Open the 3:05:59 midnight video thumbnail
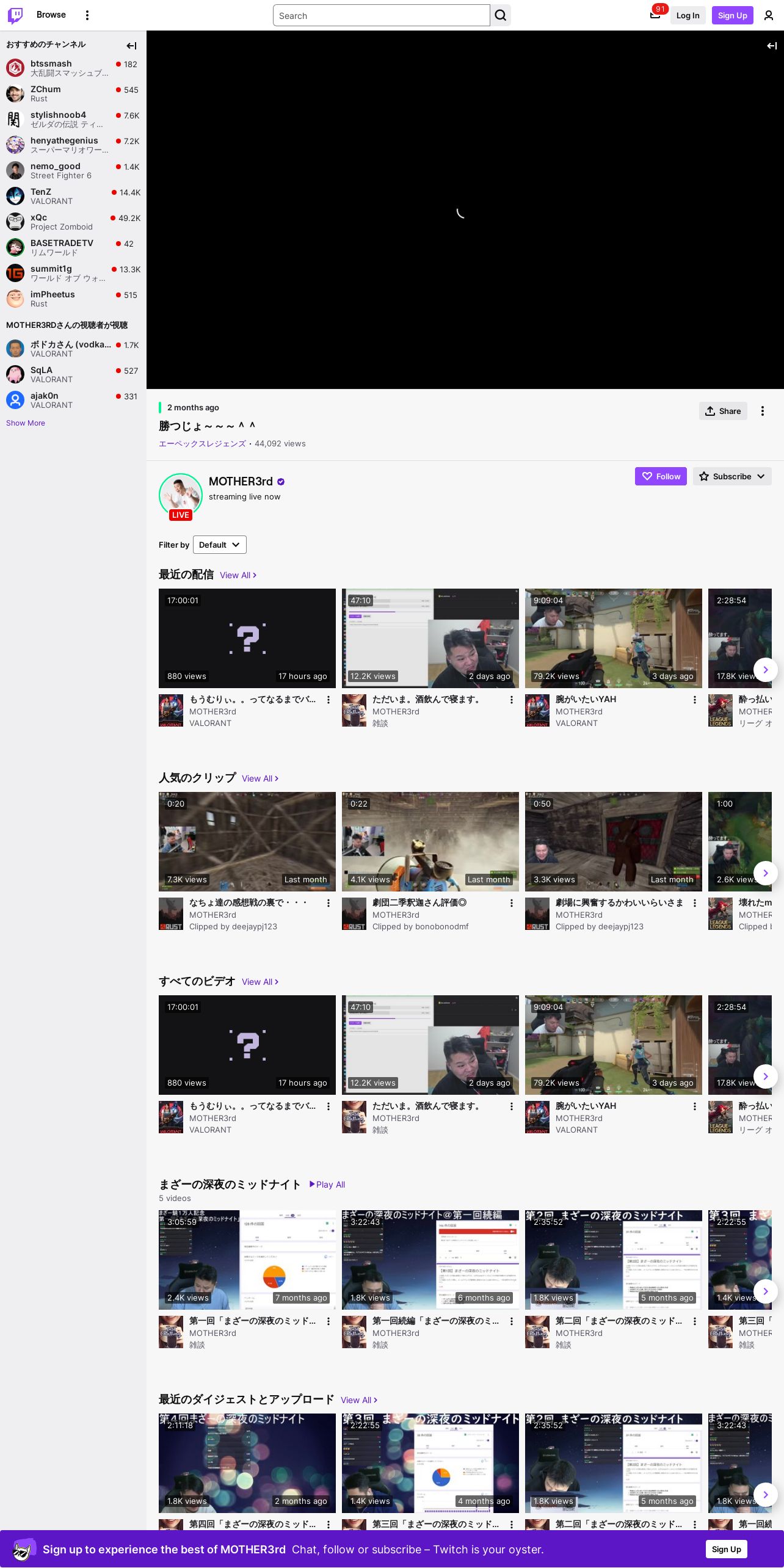Image resolution: width=784 pixels, height=1568 pixels. (247, 1260)
